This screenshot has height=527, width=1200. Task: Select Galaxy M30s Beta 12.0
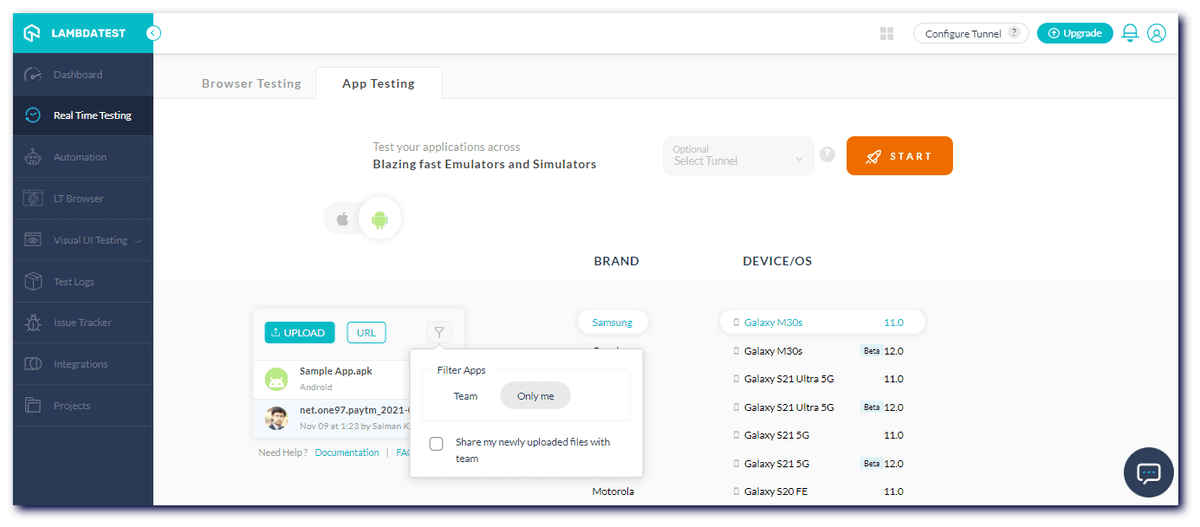click(x=822, y=351)
